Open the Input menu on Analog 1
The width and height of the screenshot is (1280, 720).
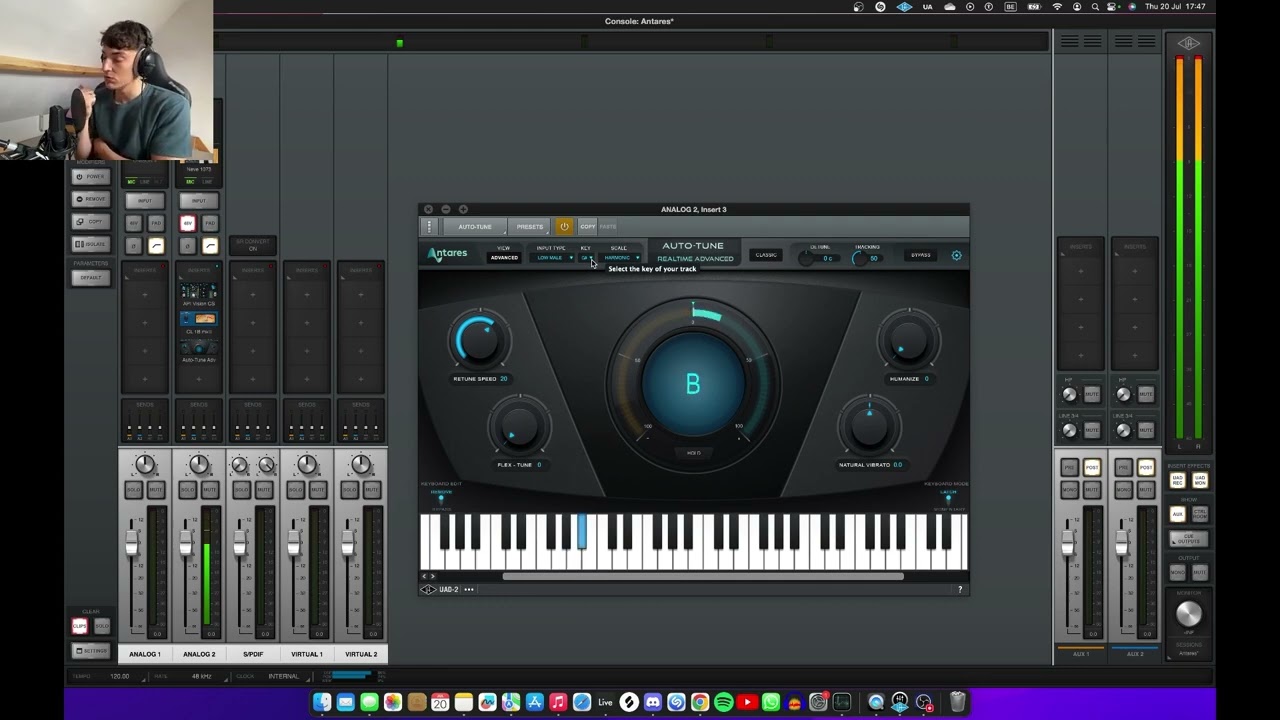pos(145,200)
